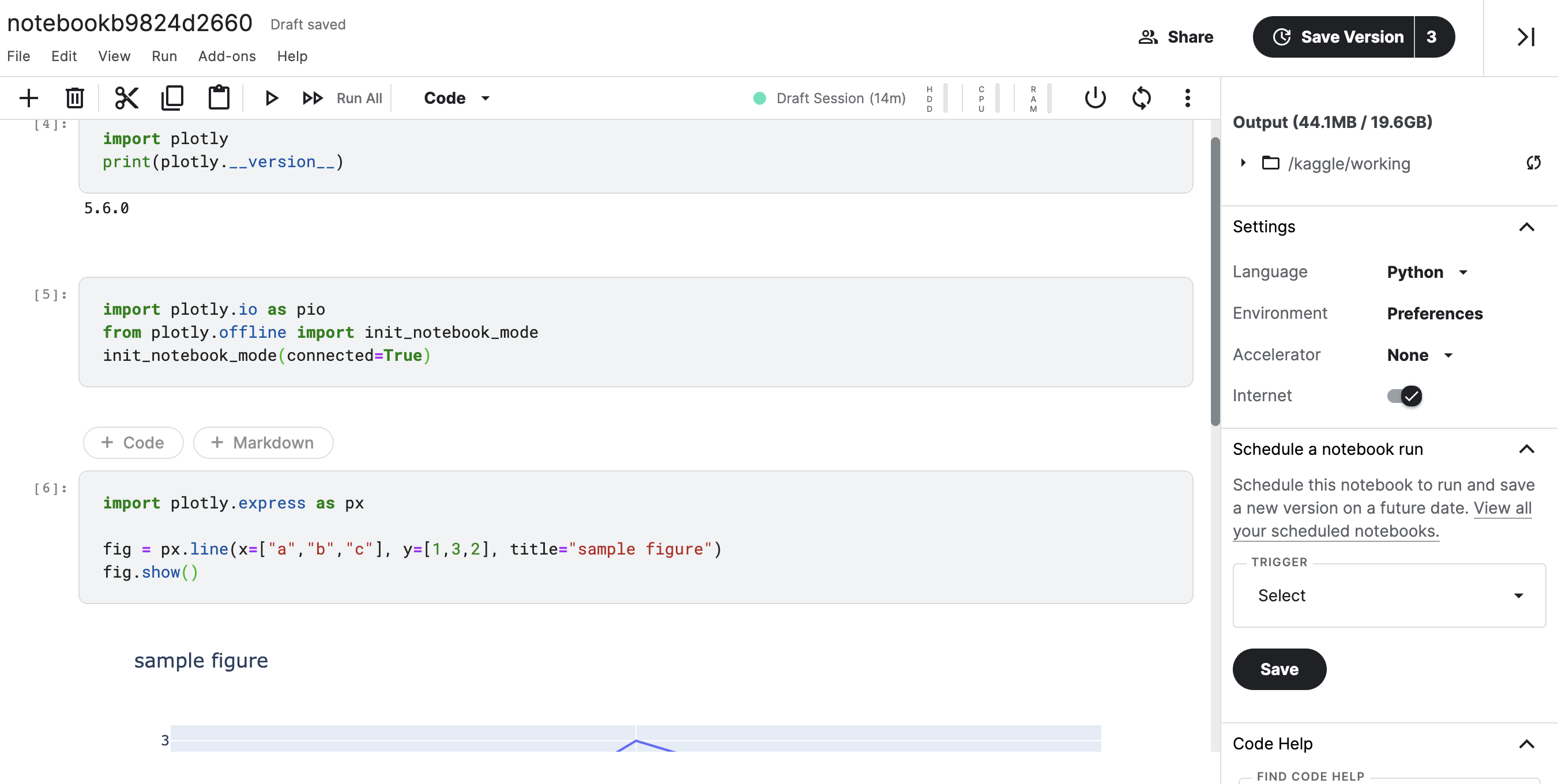Click the Output (44.1MB / 19.6GB) heading

click(1332, 122)
